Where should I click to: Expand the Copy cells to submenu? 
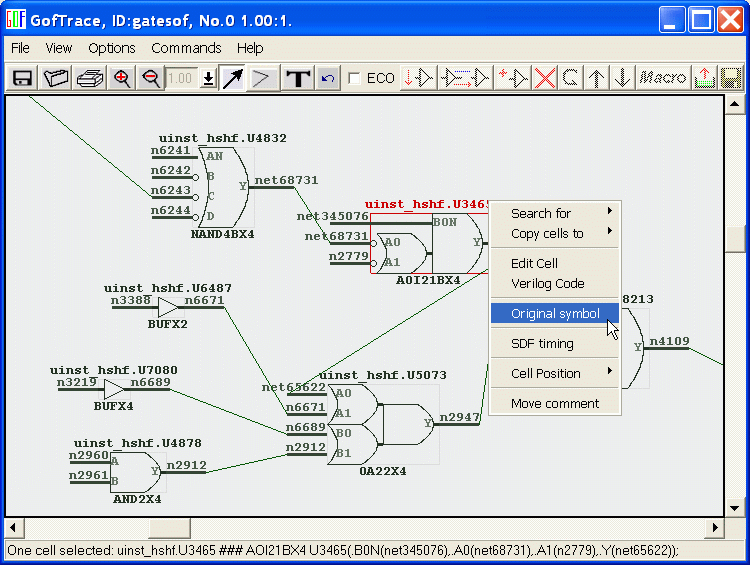point(555,233)
